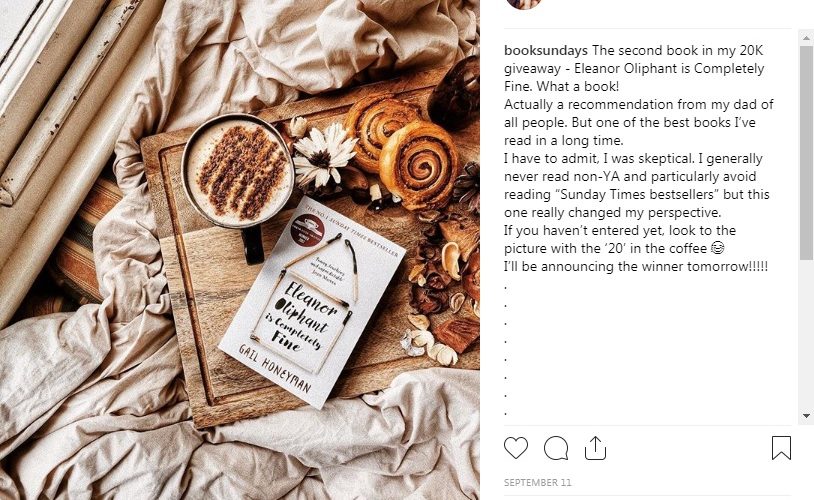
Task: Like the post with the heart icon
Action: [x=515, y=448]
